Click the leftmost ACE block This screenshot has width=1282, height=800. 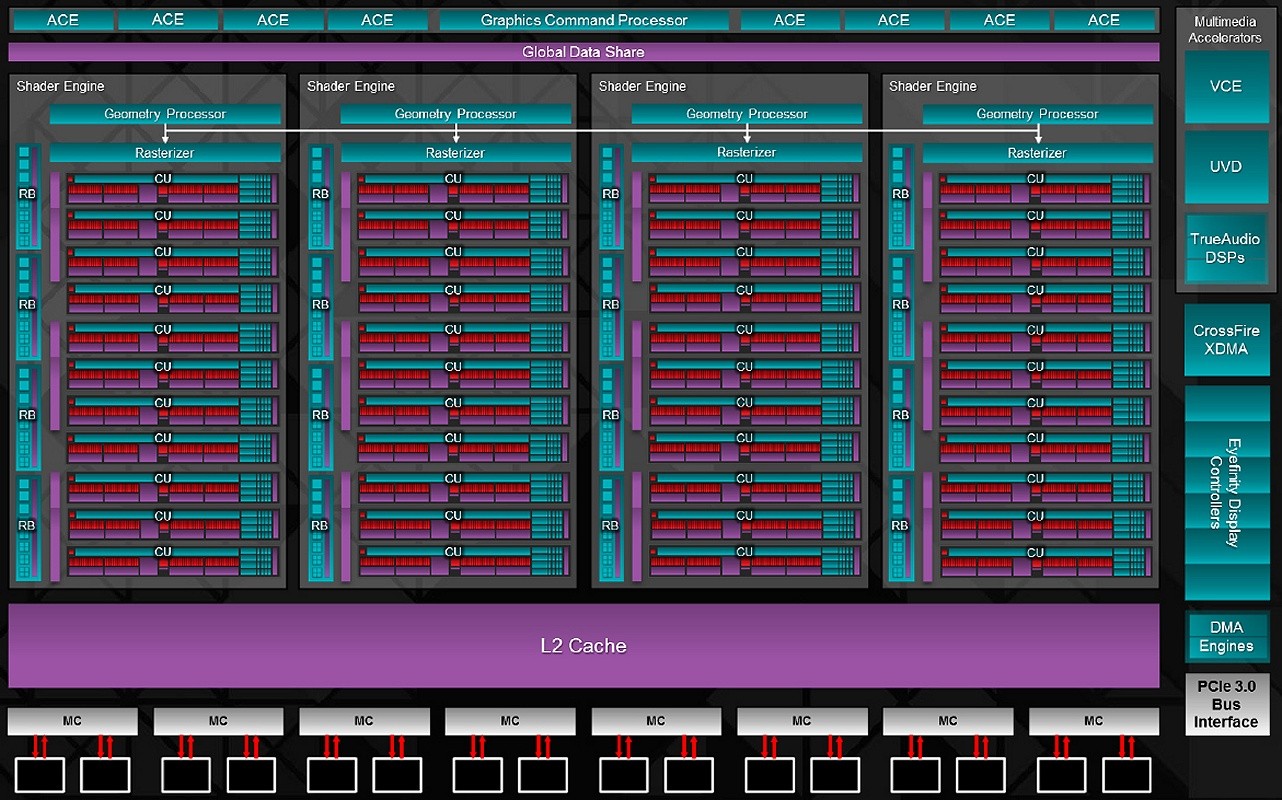62,20
